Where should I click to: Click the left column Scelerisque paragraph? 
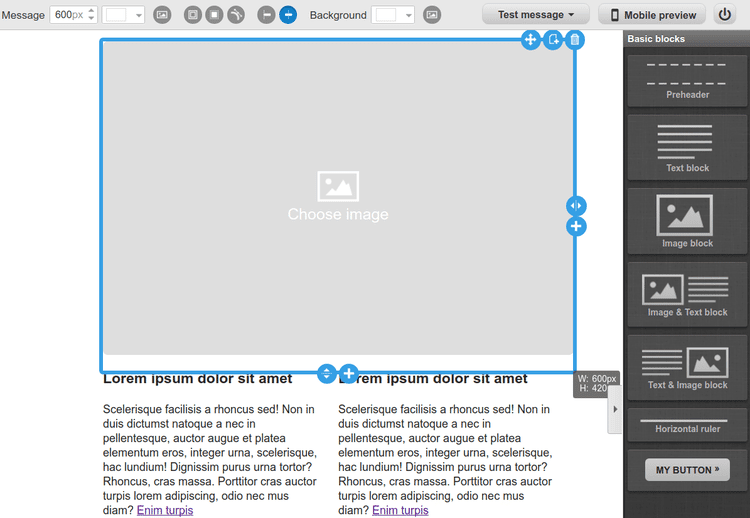[210, 460]
